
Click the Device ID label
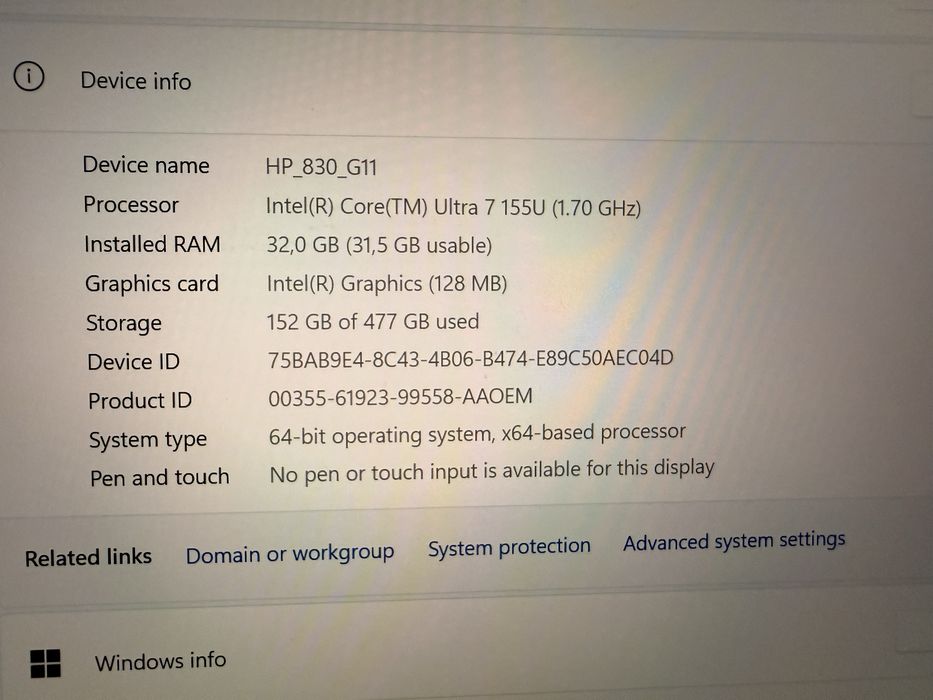pos(133,362)
